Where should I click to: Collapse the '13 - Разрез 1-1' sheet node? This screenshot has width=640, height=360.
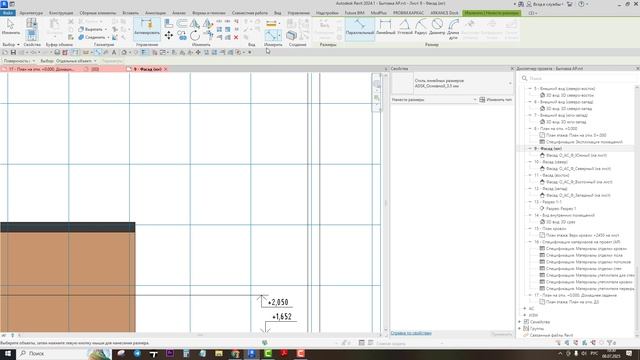pos(530,202)
